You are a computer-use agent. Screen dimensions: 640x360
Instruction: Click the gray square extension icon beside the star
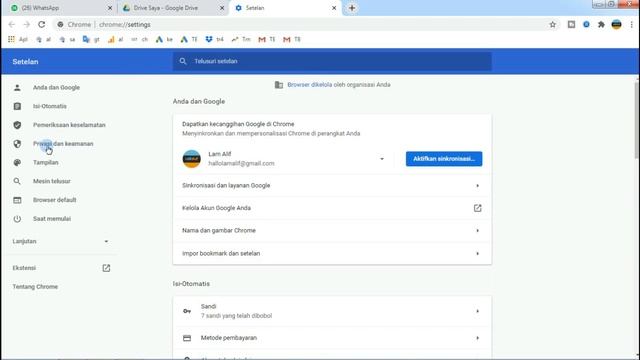(x=571, y=24)
